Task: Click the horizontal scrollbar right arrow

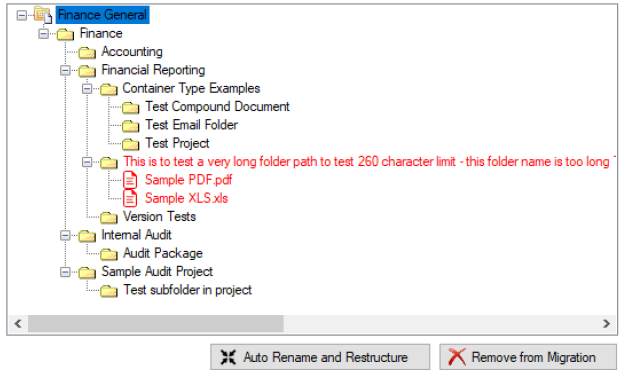Action: click(x=606, y=324)
